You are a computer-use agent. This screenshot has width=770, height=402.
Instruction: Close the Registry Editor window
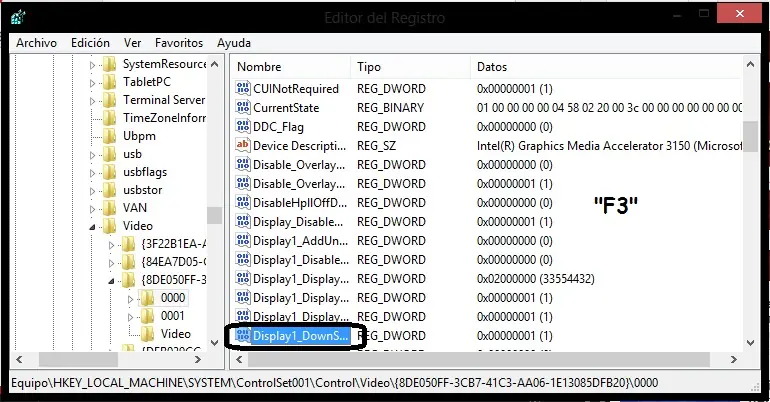[740, 14]
